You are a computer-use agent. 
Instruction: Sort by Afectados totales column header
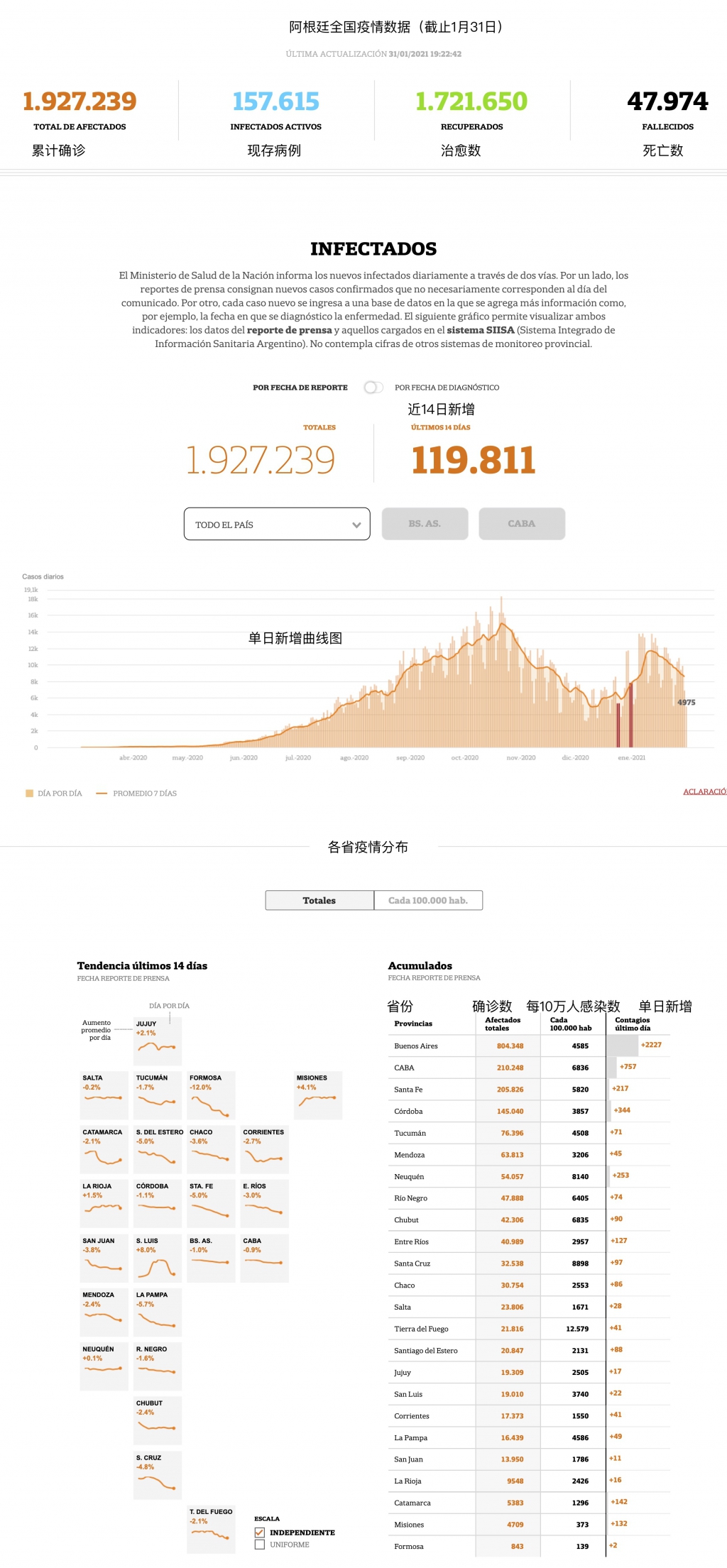502,1024
